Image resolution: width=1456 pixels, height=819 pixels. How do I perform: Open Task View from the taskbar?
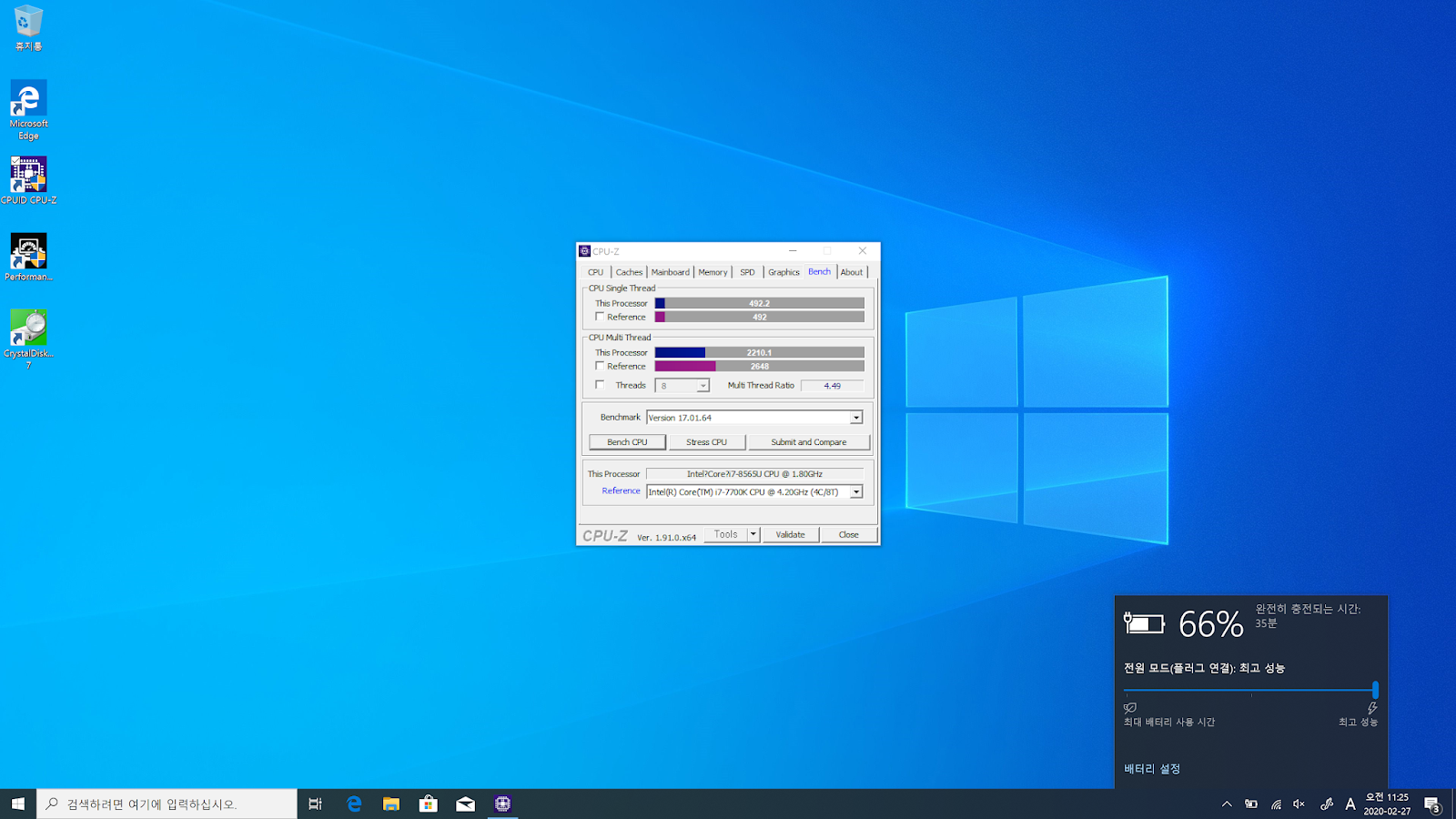click(315, 804)
